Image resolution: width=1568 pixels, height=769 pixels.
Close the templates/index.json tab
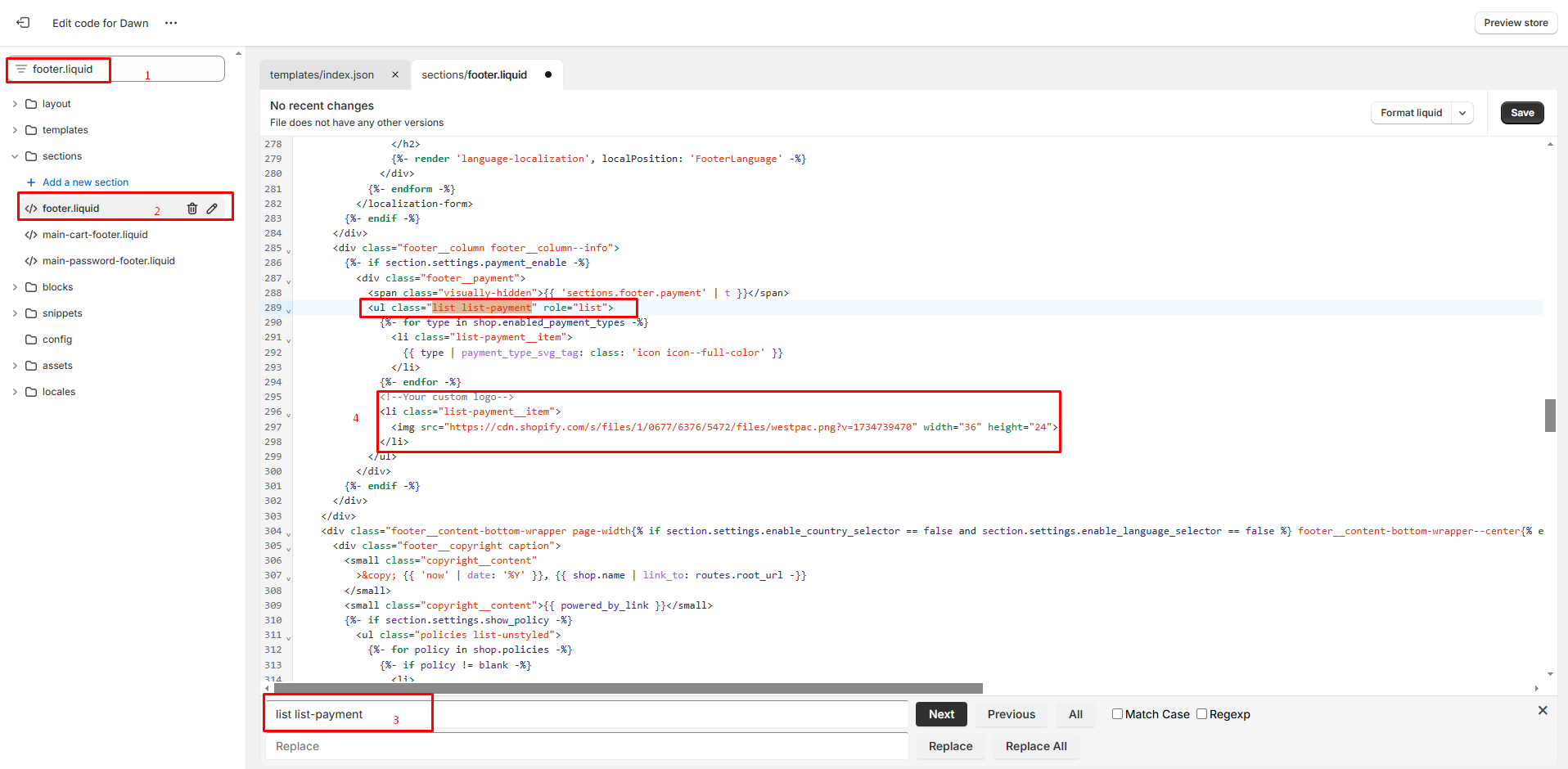point(395,74)
